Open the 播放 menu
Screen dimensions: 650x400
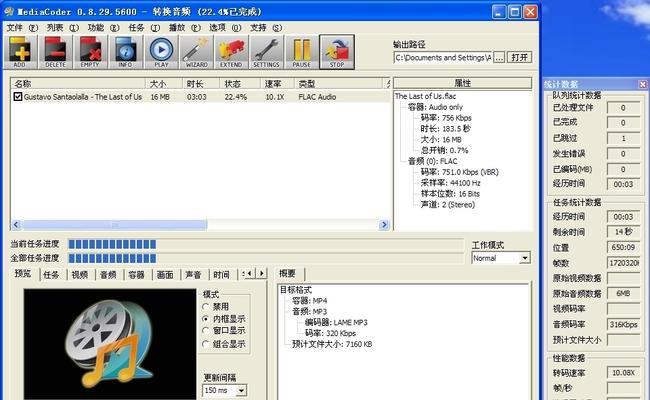(x=185, y=28)
